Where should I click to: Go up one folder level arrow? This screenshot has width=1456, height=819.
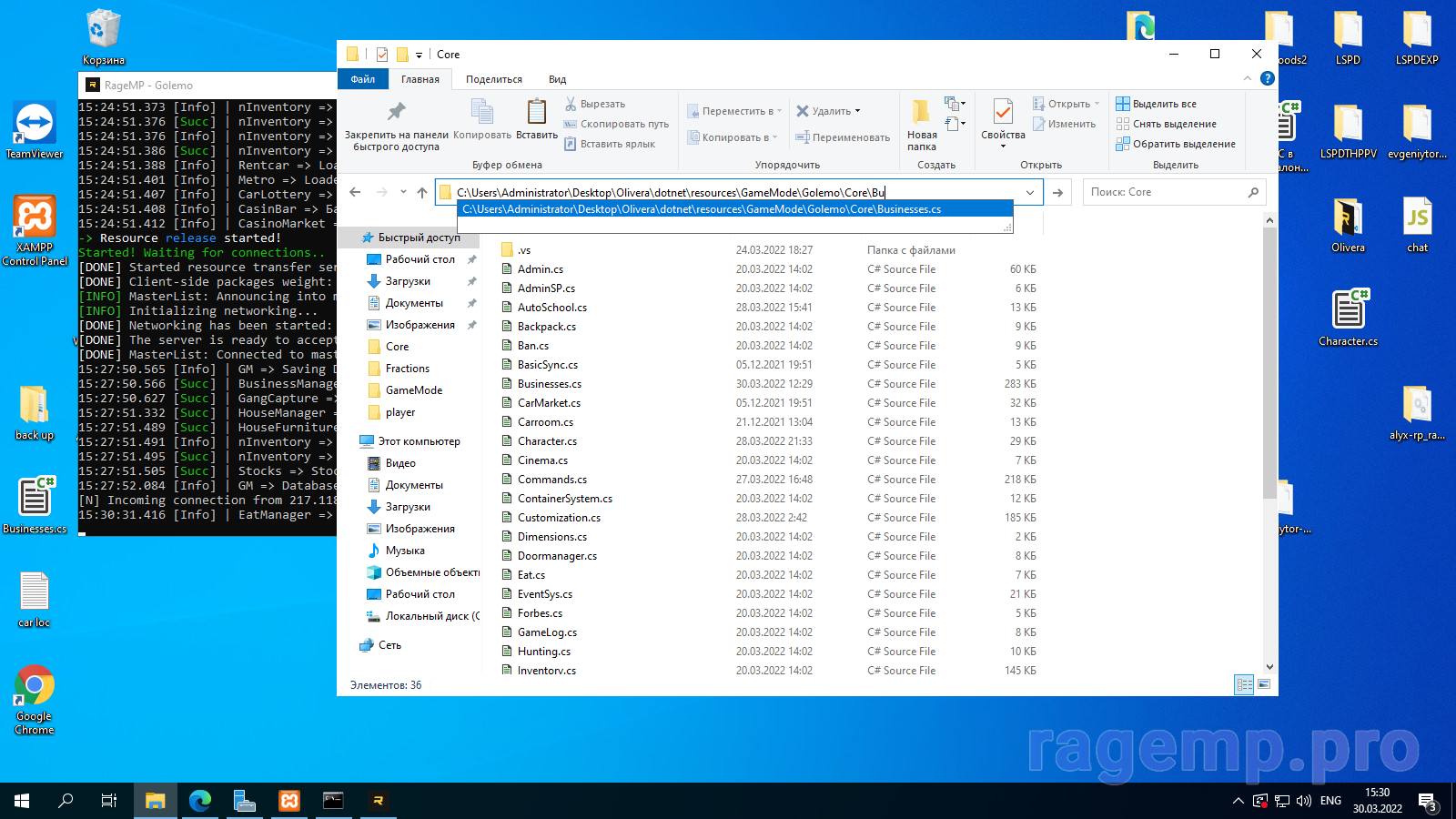coord(422,192)
